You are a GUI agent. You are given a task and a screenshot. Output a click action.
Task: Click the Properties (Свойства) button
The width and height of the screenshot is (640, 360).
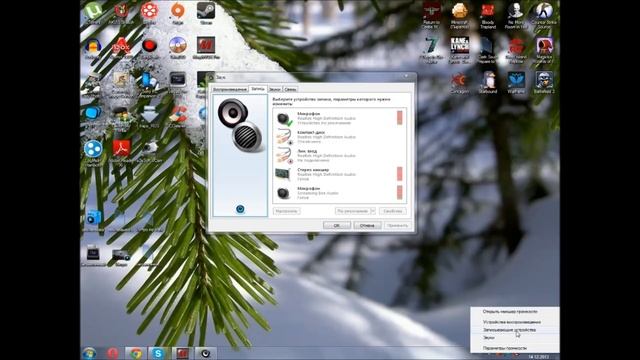pyautogui.click(x=393, y=211)
